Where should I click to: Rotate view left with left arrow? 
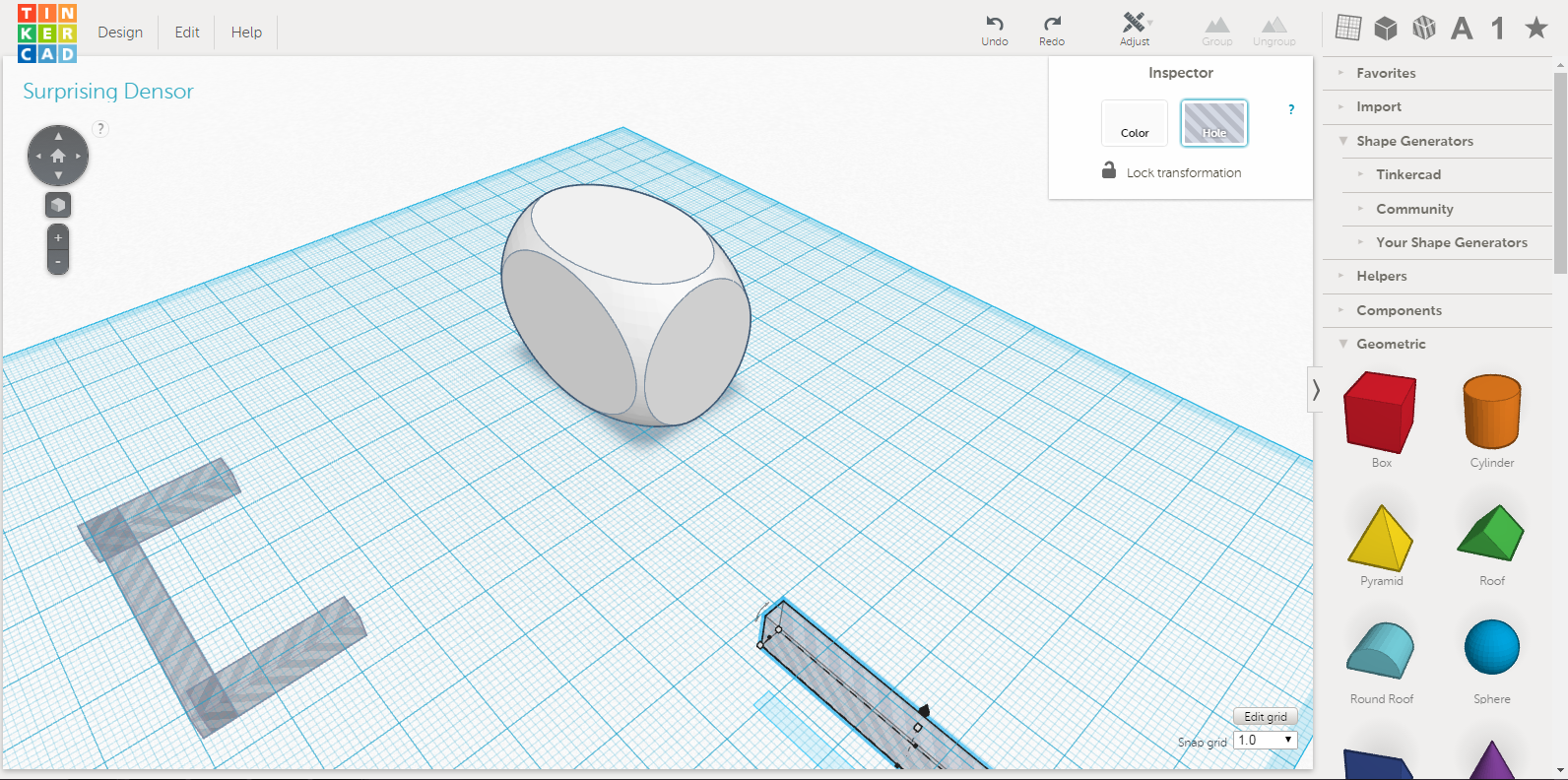click(38, 156)
